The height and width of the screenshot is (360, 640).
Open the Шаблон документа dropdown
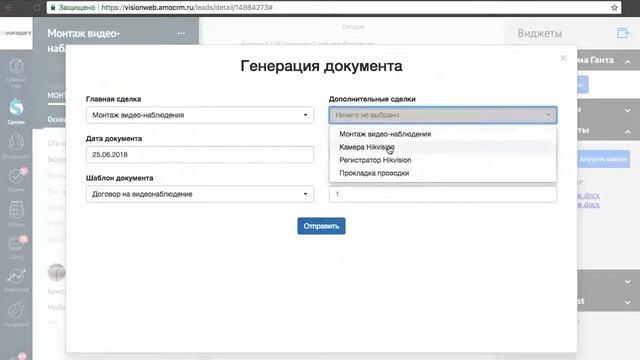[x=200, y=194]
